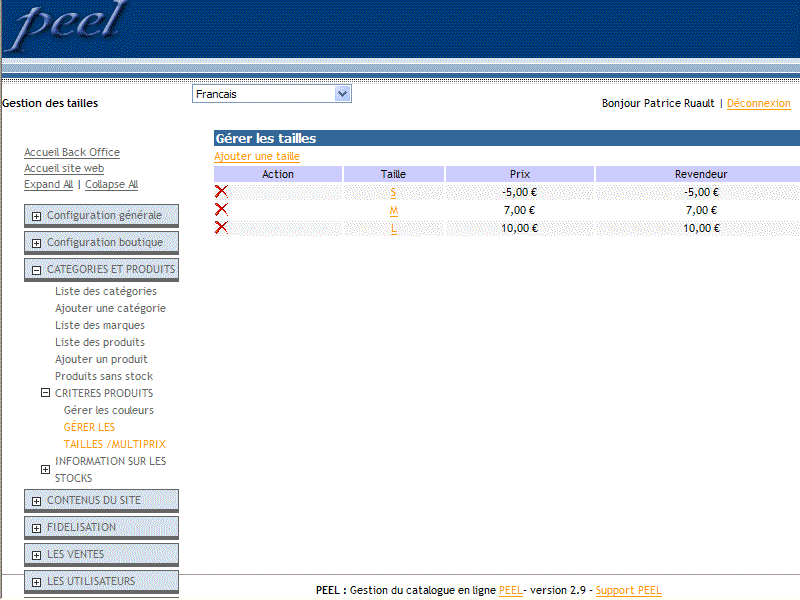Follow the PEEL footer link
Screen dimensions: 800x600
click(x=510, y=590)
